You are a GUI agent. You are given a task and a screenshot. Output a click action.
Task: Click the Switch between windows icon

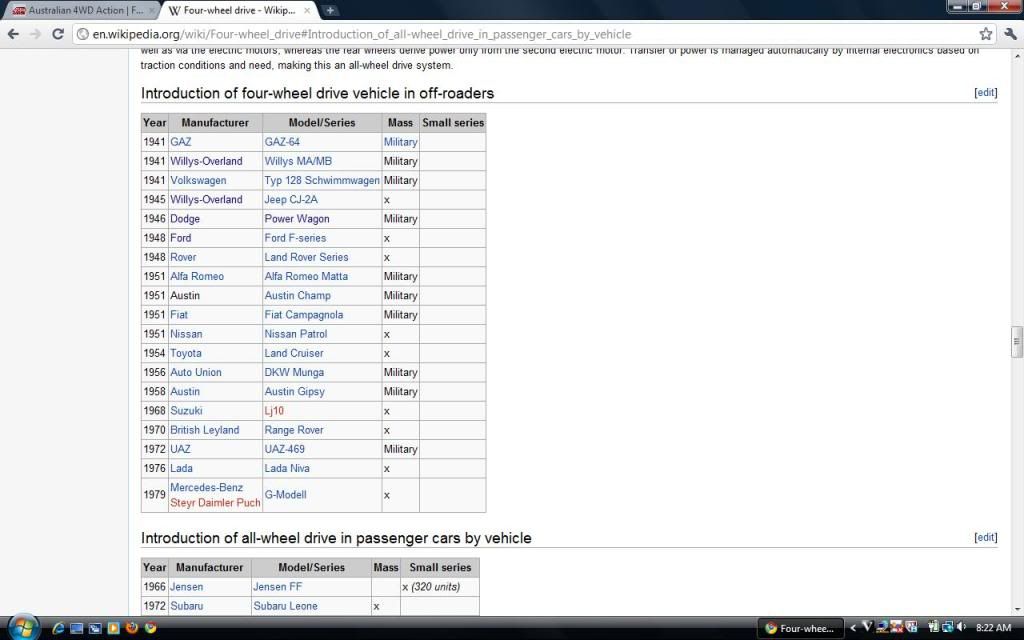click(x=95, y=628)
